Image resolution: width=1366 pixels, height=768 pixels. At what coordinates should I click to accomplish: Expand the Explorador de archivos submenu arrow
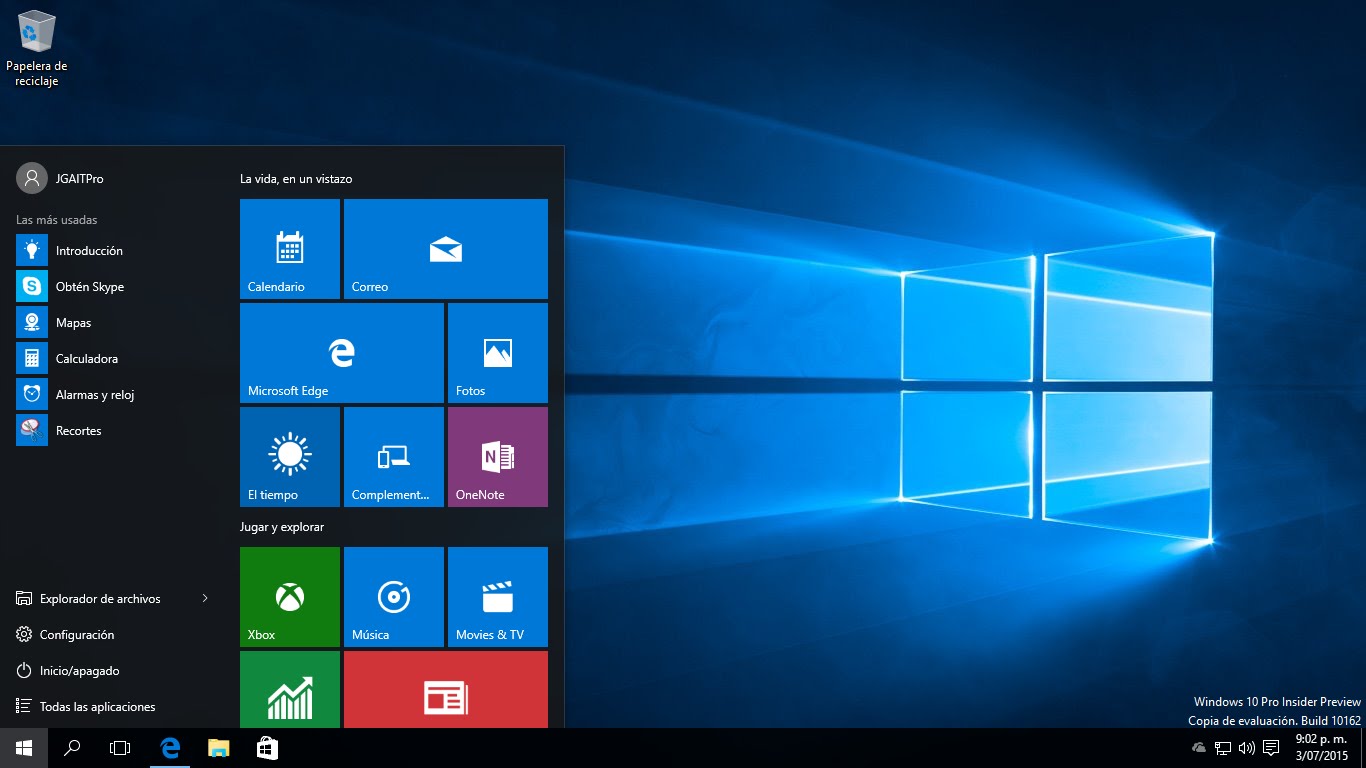[x=204, y=598]
